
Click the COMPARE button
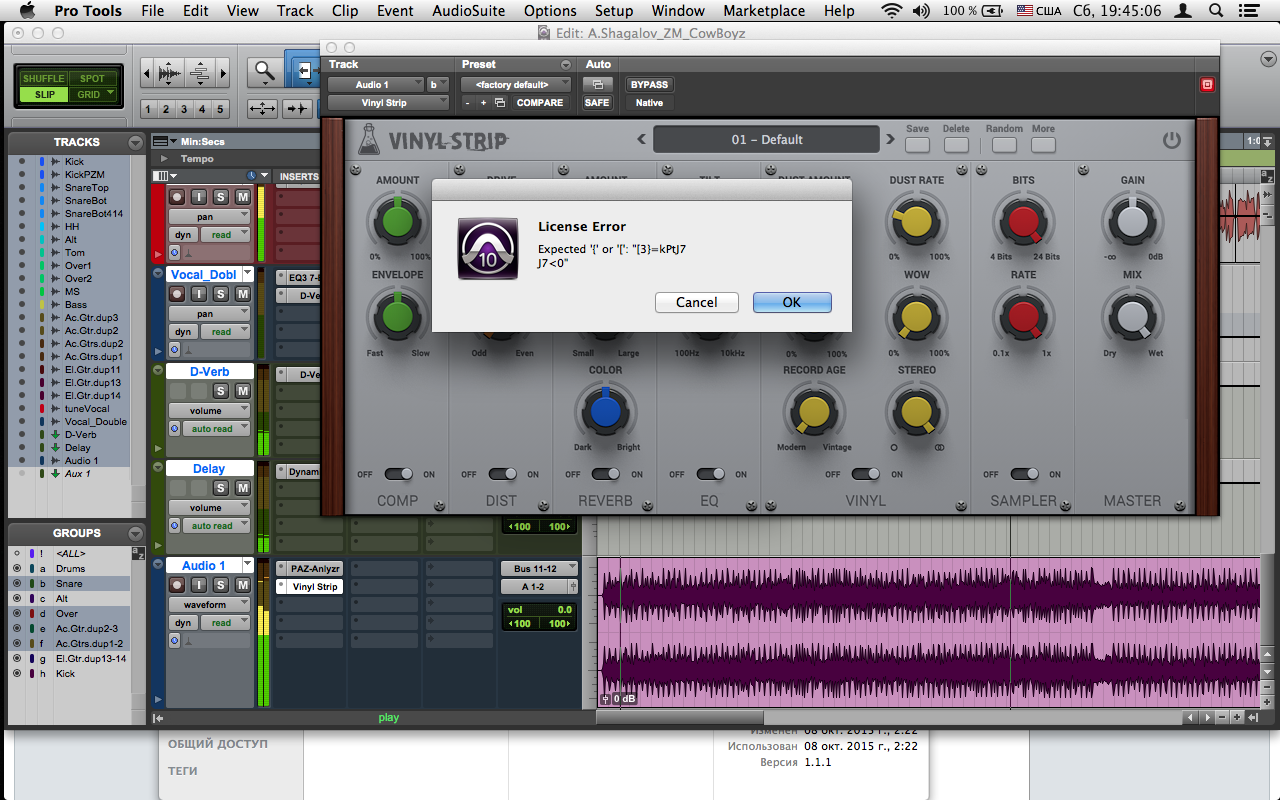pos(539,102)
